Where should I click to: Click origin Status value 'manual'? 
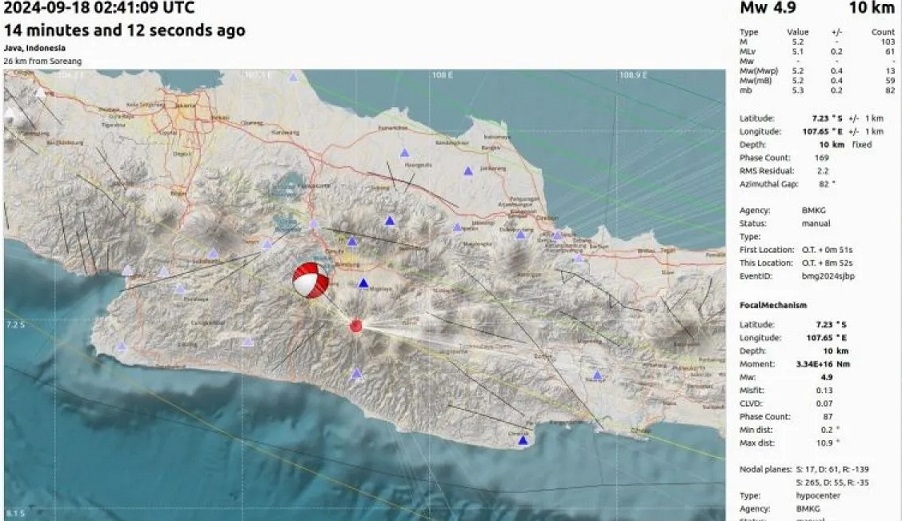(816, 224)
